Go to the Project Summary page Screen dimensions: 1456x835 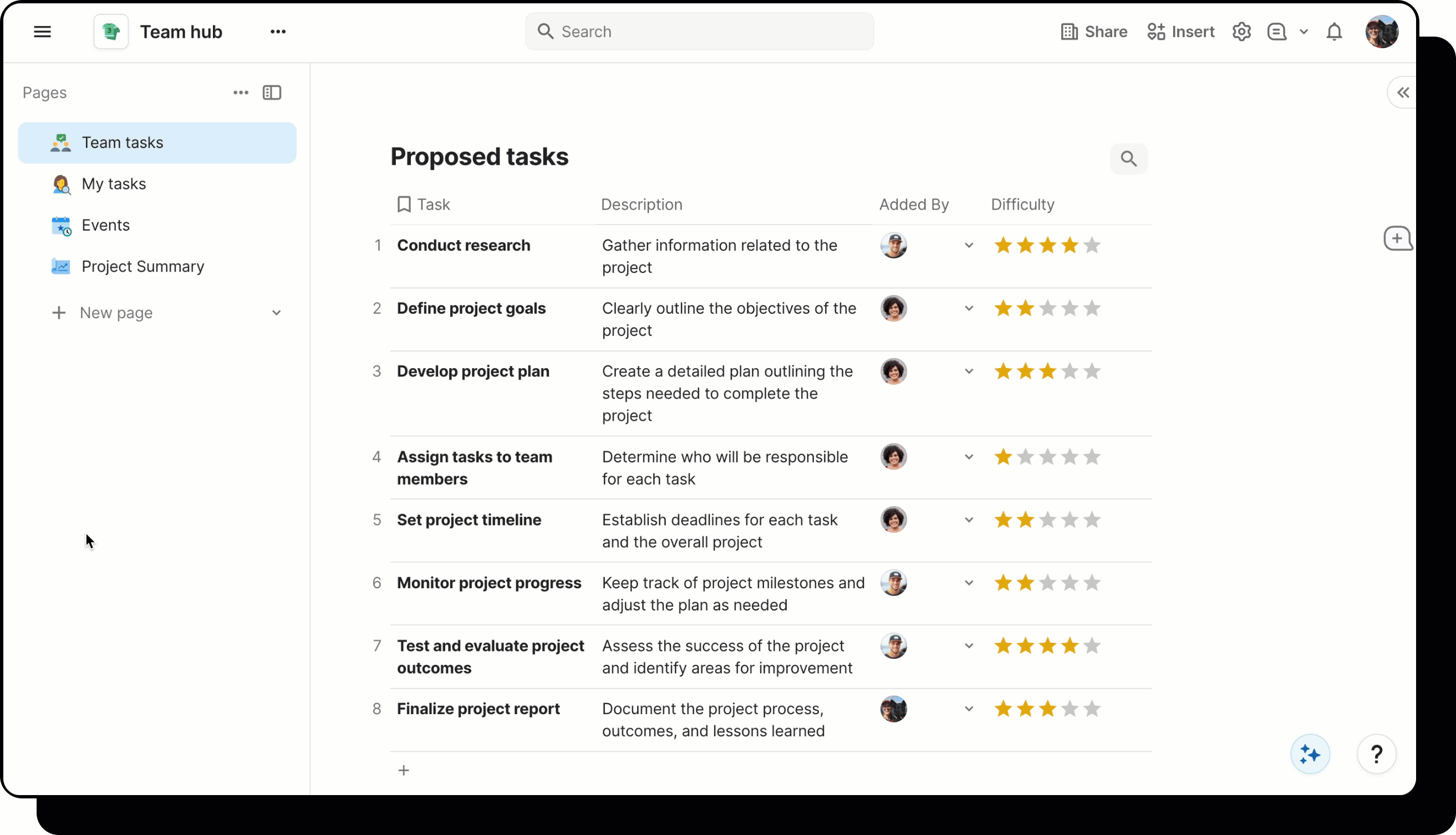click(142, 267)
